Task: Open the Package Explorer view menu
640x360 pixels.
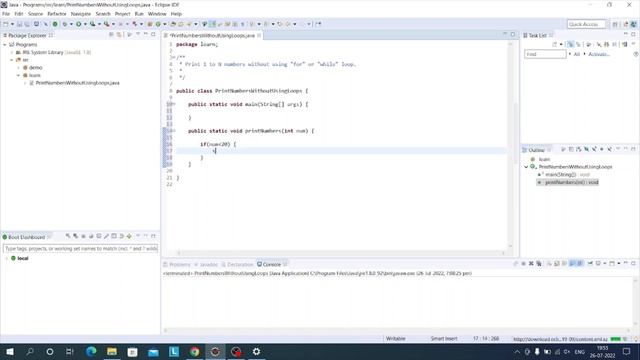Action: pyautogui.click(x=138, y=35)
